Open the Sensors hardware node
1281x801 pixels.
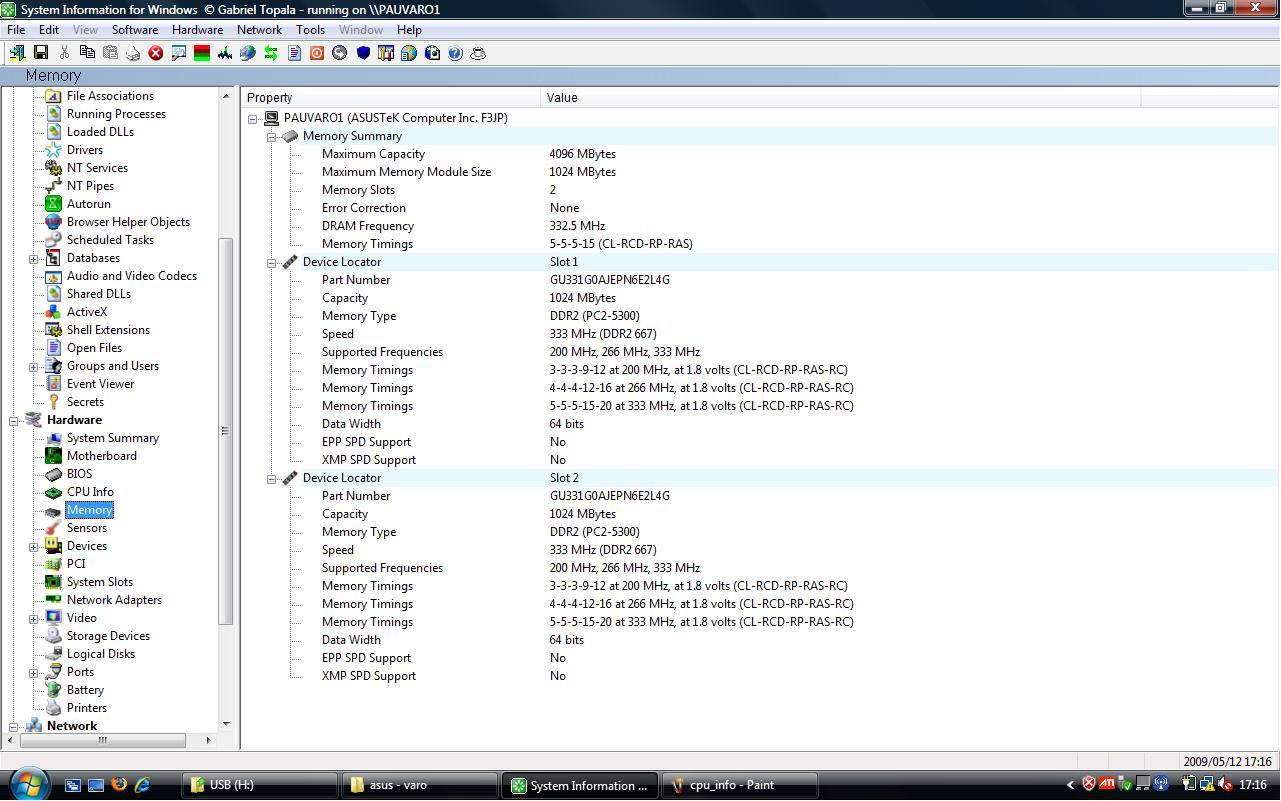click(87, 528)
